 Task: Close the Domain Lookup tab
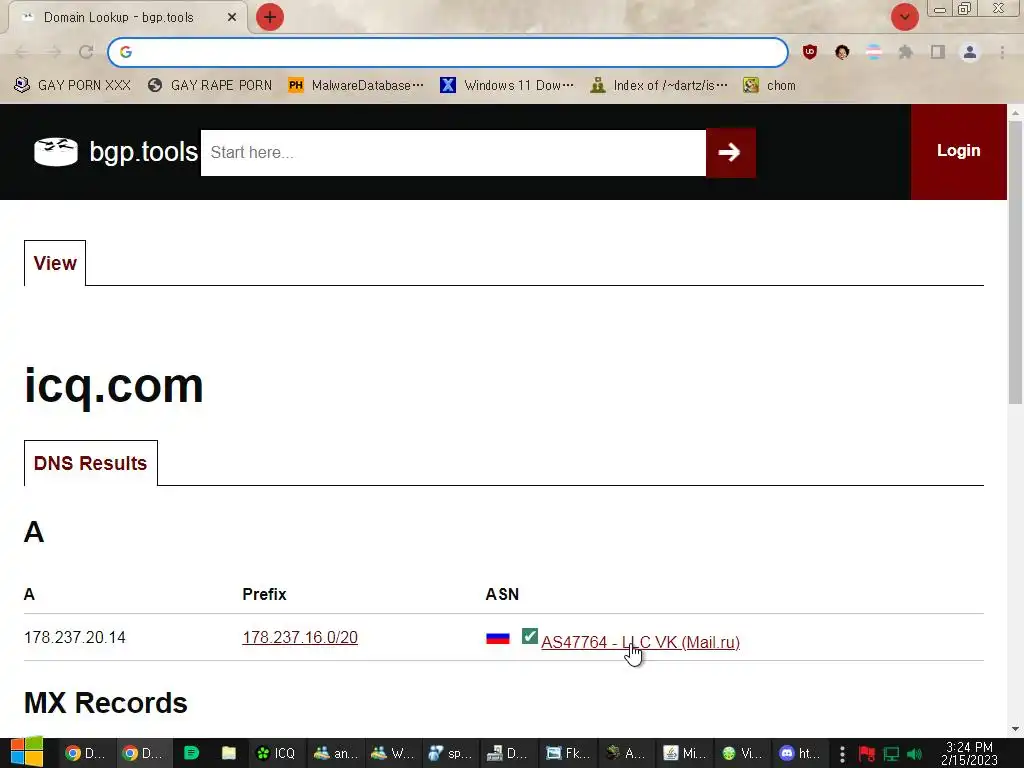click(x=232, y=18)
